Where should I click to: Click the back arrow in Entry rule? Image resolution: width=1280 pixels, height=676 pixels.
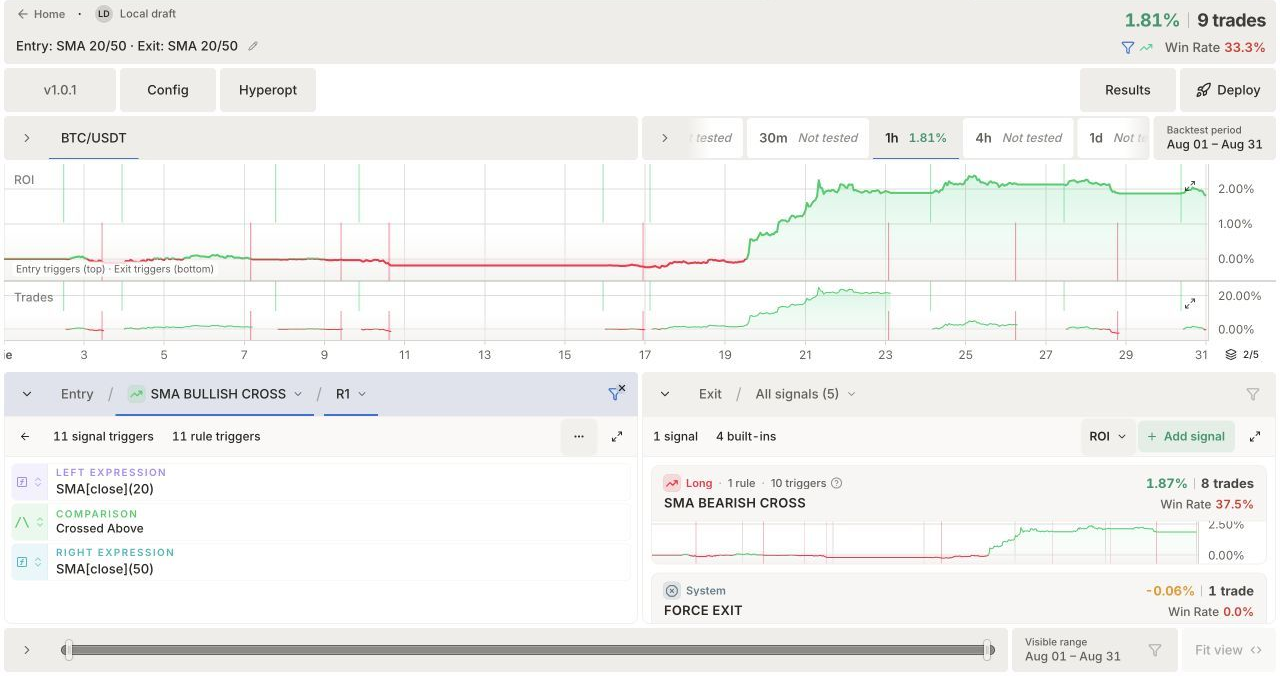(x=26, y=436)
